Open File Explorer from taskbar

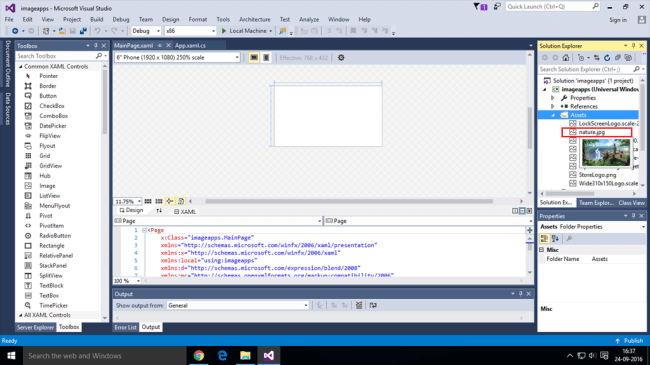pos(245,355)
